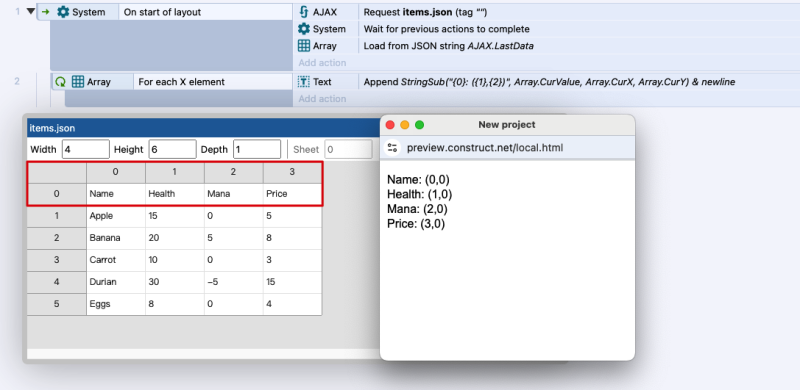Click the AJAX action icon
The height and width of the screenshot is (390, 800).
tap(304, 12)
